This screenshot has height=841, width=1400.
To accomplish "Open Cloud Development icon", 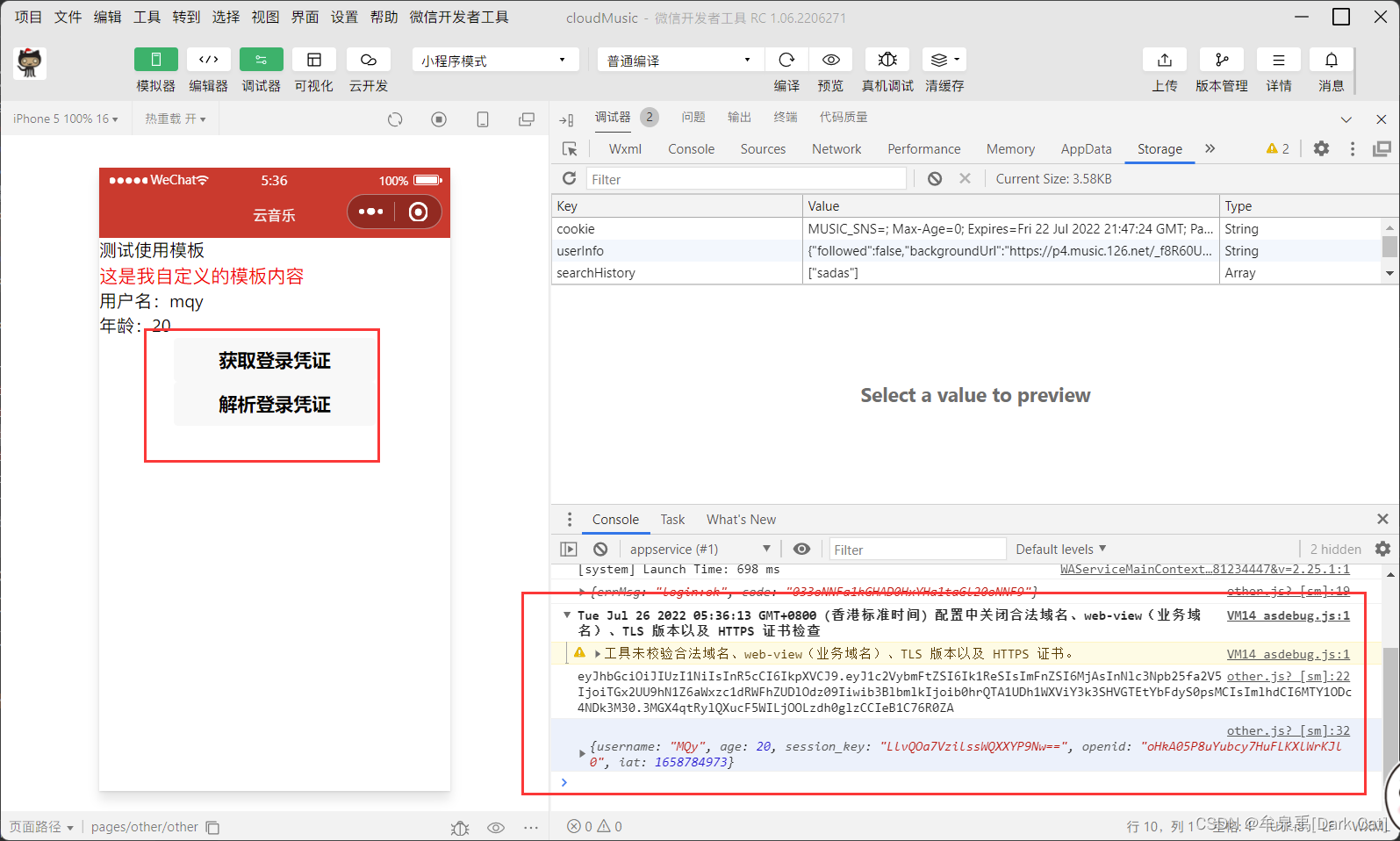I will tap(369, 60).
